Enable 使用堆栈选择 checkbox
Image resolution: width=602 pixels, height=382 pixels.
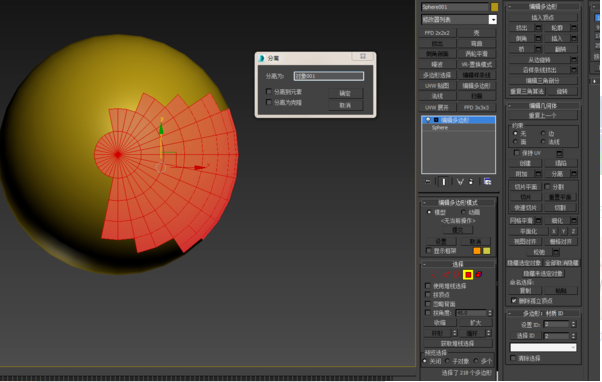428,286
